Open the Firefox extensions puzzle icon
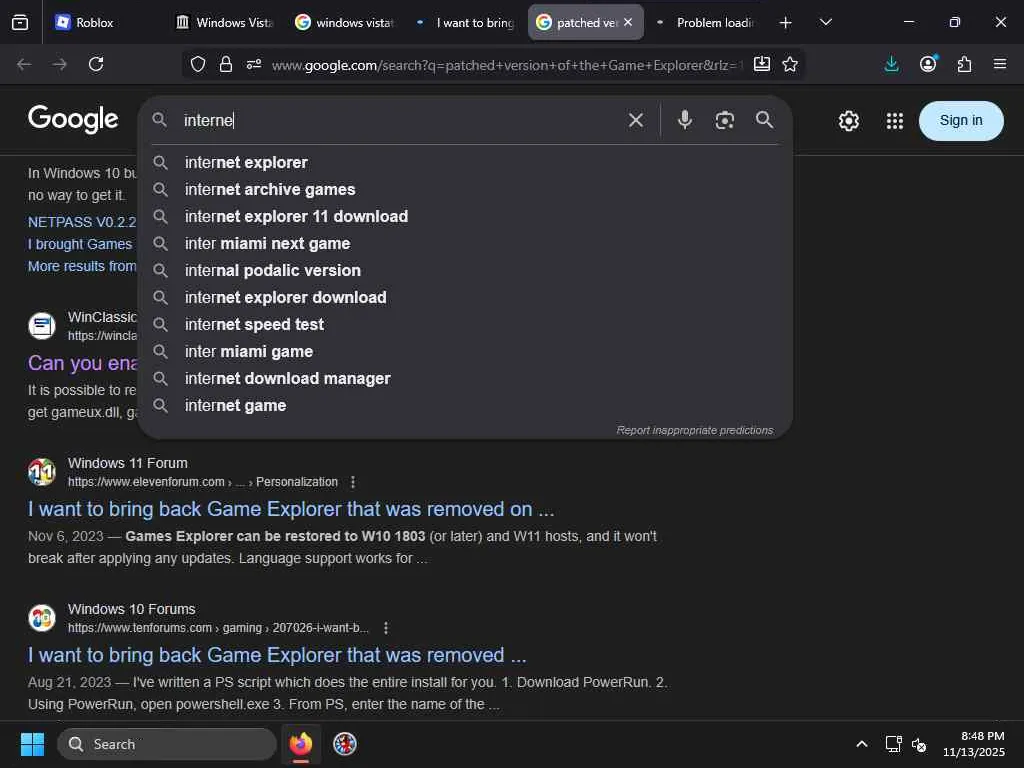Screen dimensions: 1024x768 (x=964, y=64)
